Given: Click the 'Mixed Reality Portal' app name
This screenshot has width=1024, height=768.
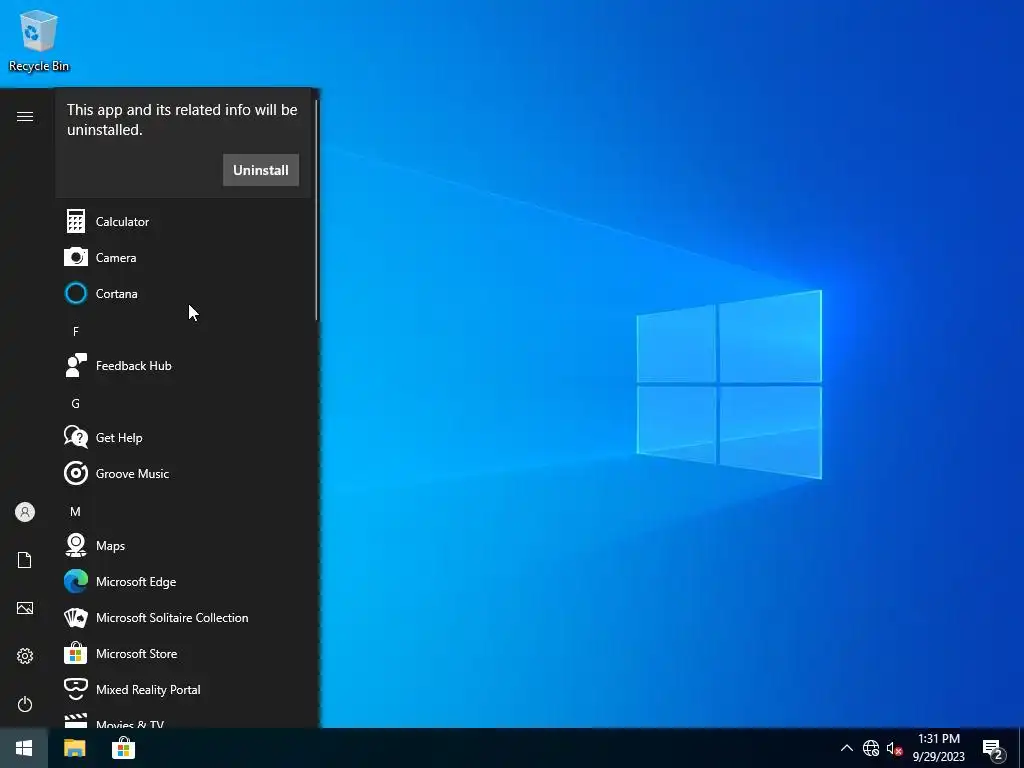Looking at the screenshot, I should click(x=148, y=690).
